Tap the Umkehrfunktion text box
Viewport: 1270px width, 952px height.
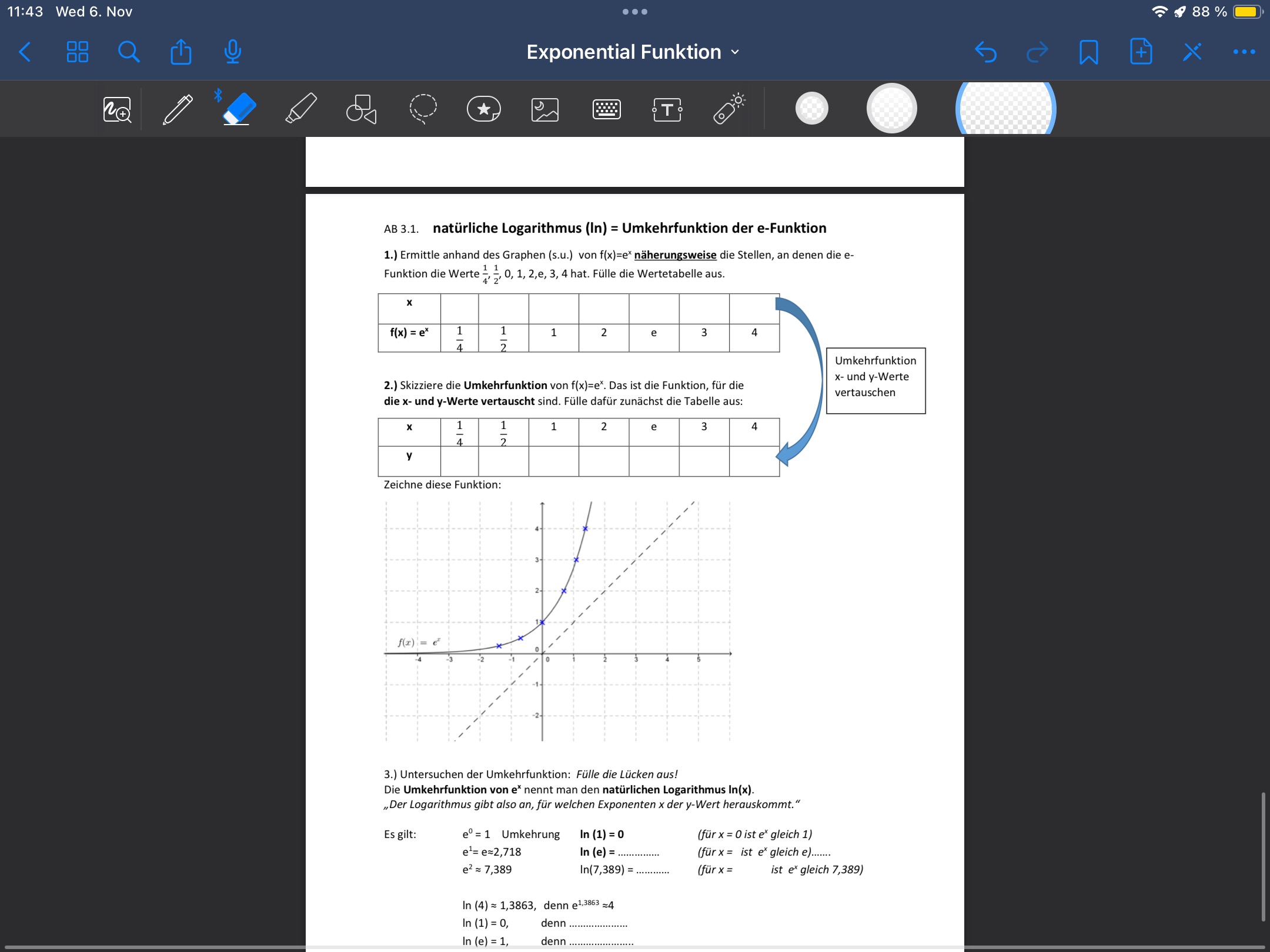click(875, 380)
